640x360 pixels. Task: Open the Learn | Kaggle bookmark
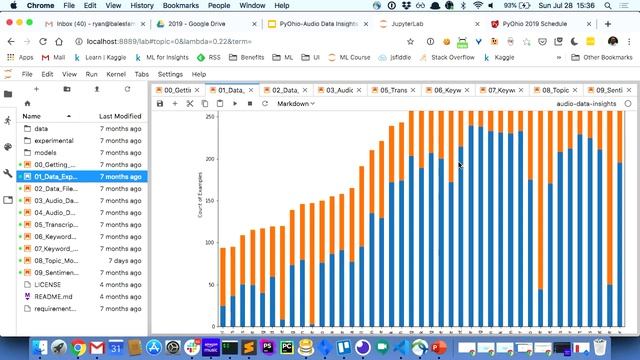click(100, 58)
